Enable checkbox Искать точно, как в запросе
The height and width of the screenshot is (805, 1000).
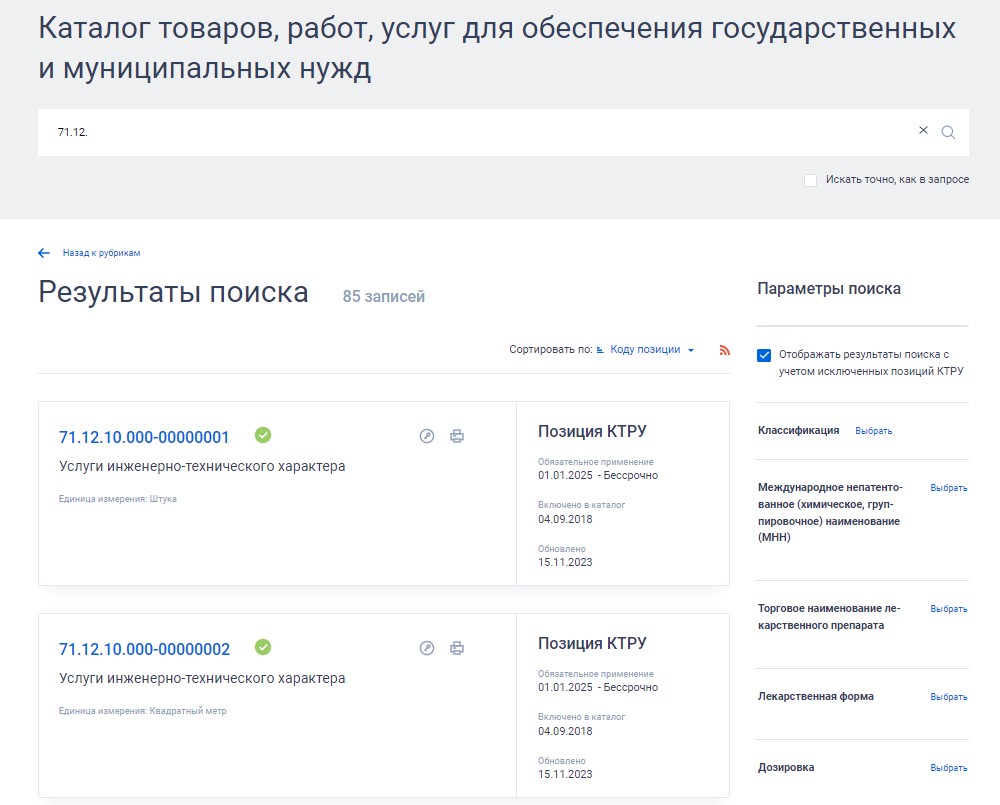(x=810, y=179)
